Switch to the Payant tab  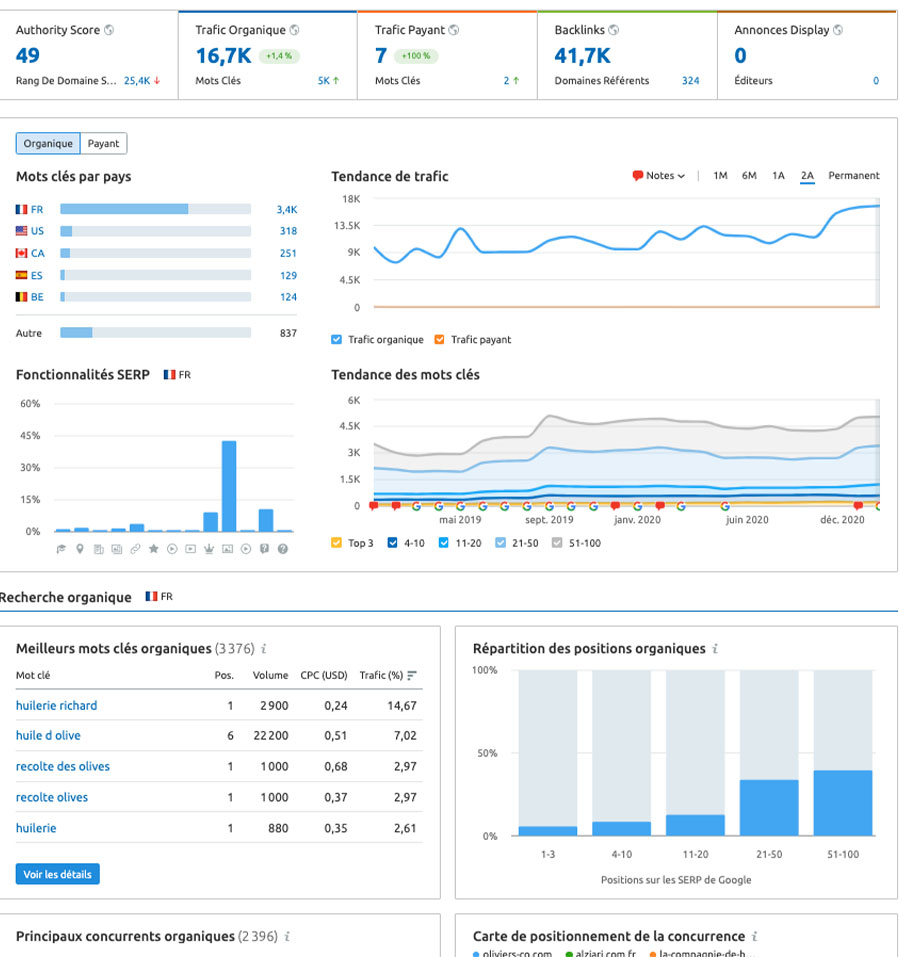(x=103, y=143)
